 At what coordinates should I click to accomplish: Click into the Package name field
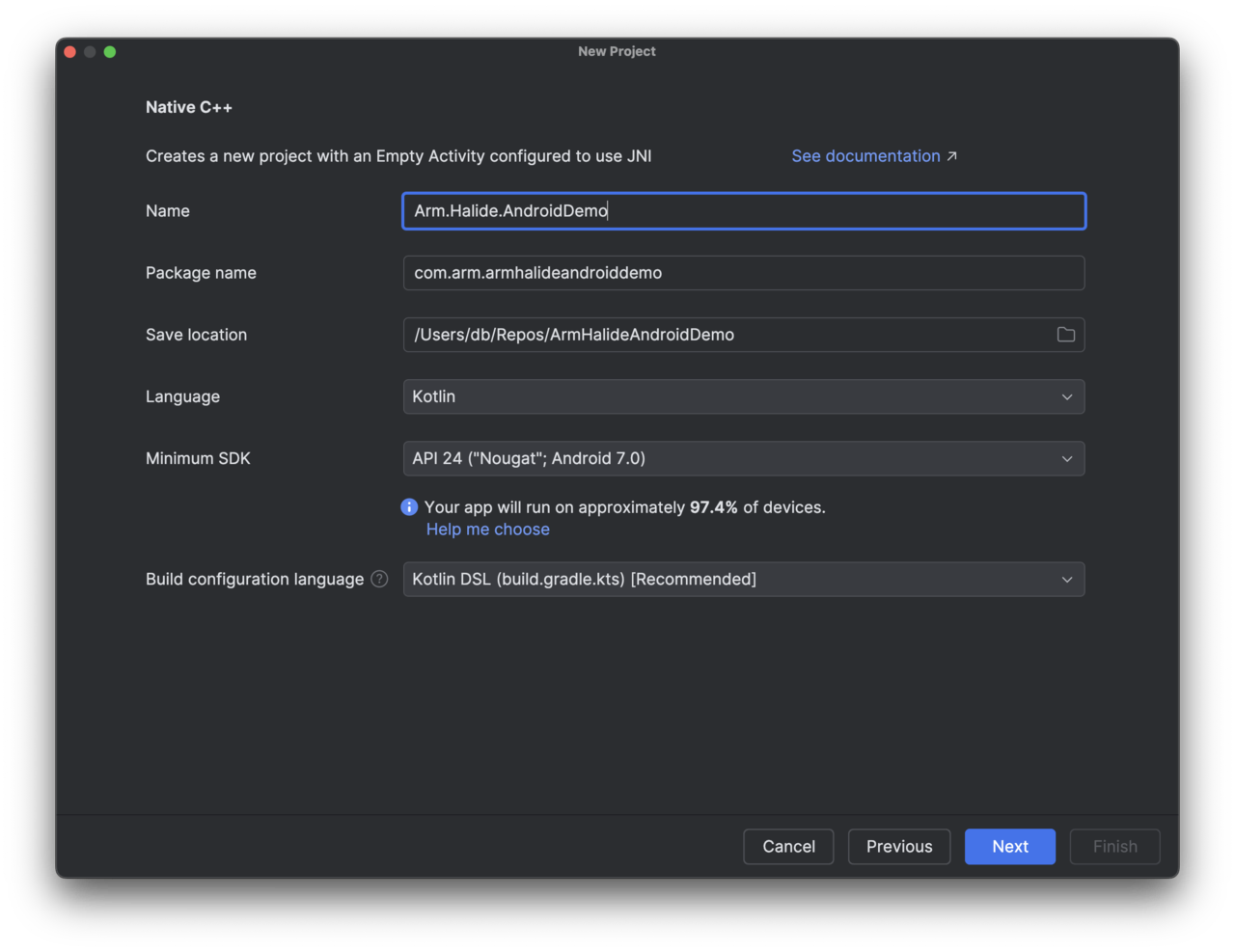pyautogui.click(x=743, y=273)
